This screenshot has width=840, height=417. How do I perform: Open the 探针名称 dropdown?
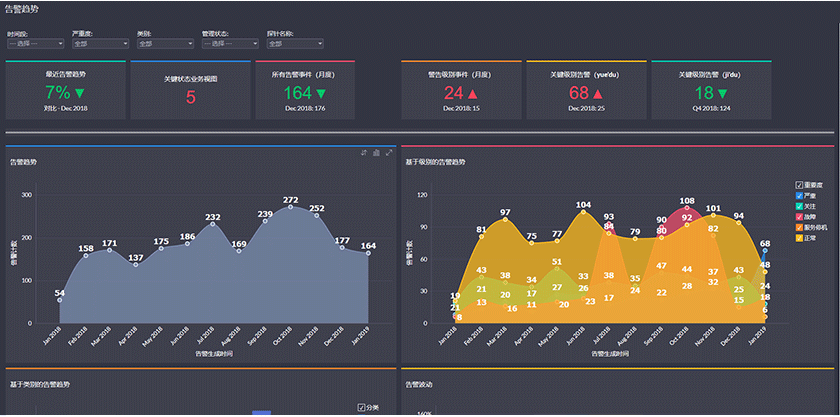[x=294, y=44]
